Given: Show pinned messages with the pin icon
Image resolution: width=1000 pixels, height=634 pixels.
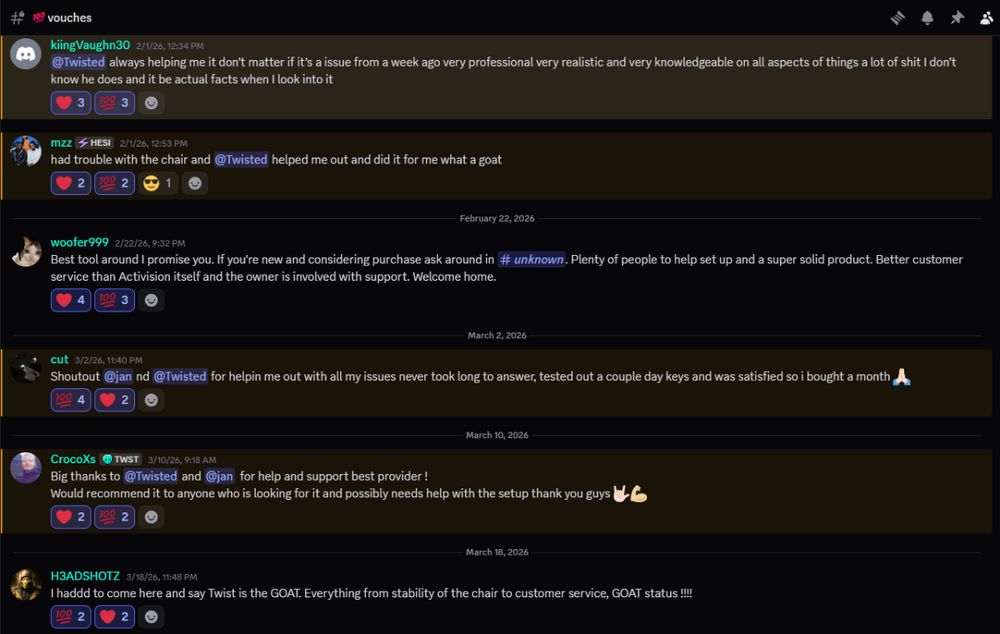Looking at the screenshot, I should [957, 18].
